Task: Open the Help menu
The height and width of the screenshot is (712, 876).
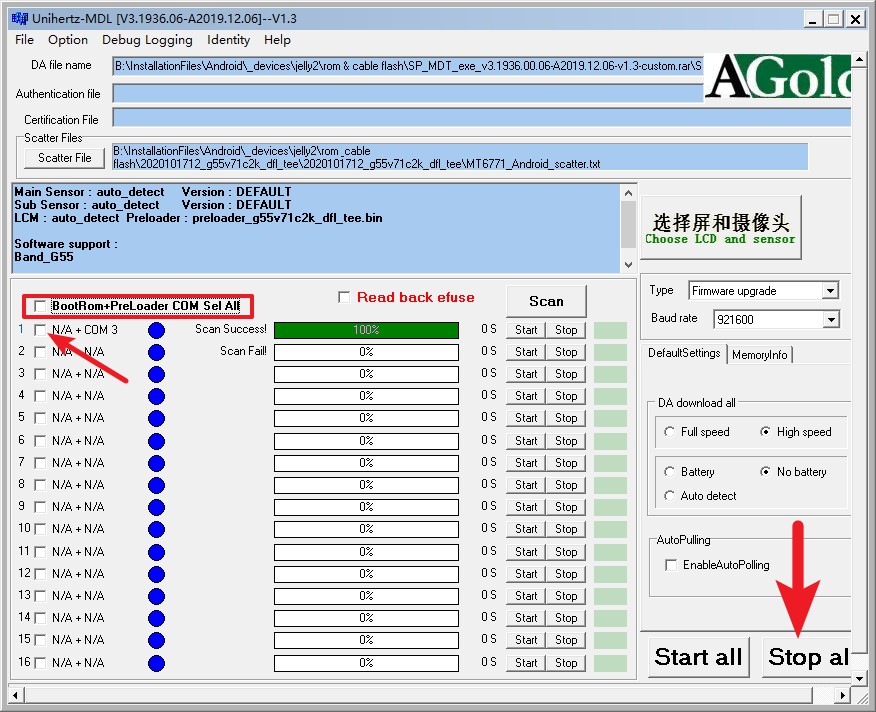Action: tap(277, 40)
